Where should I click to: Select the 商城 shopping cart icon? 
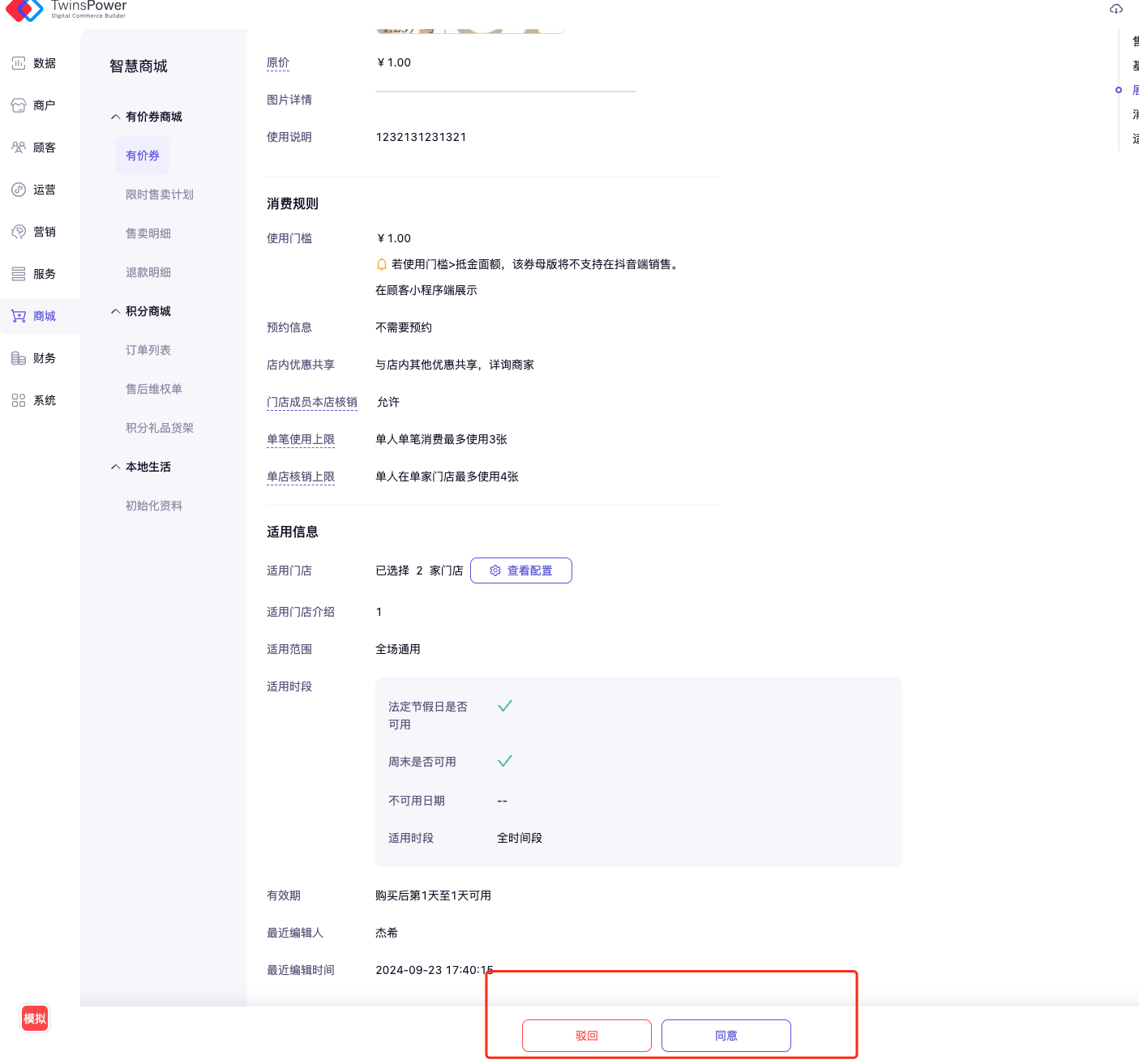(19, 316)
